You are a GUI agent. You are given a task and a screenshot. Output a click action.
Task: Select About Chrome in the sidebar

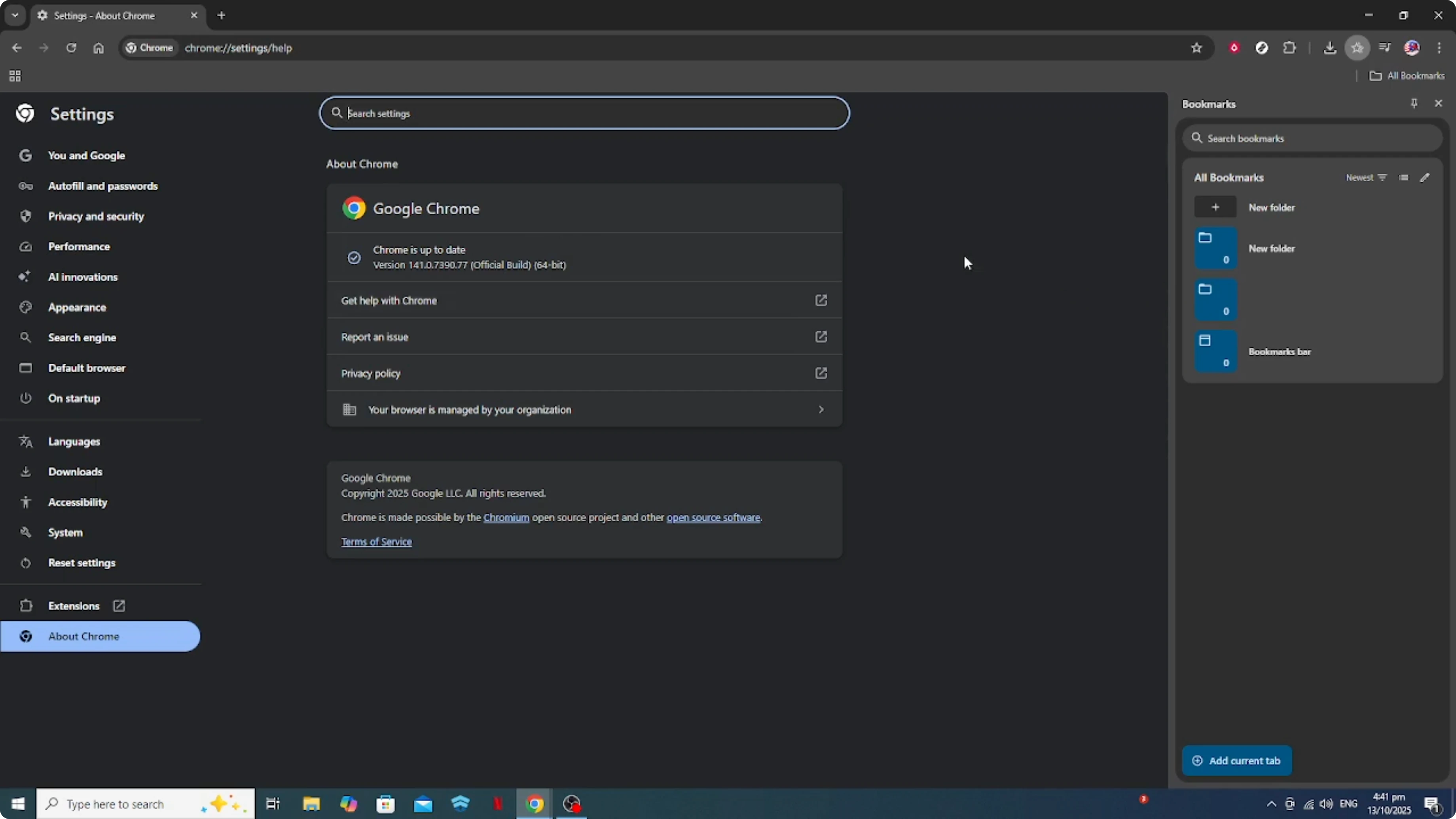[x=100, y=637]
